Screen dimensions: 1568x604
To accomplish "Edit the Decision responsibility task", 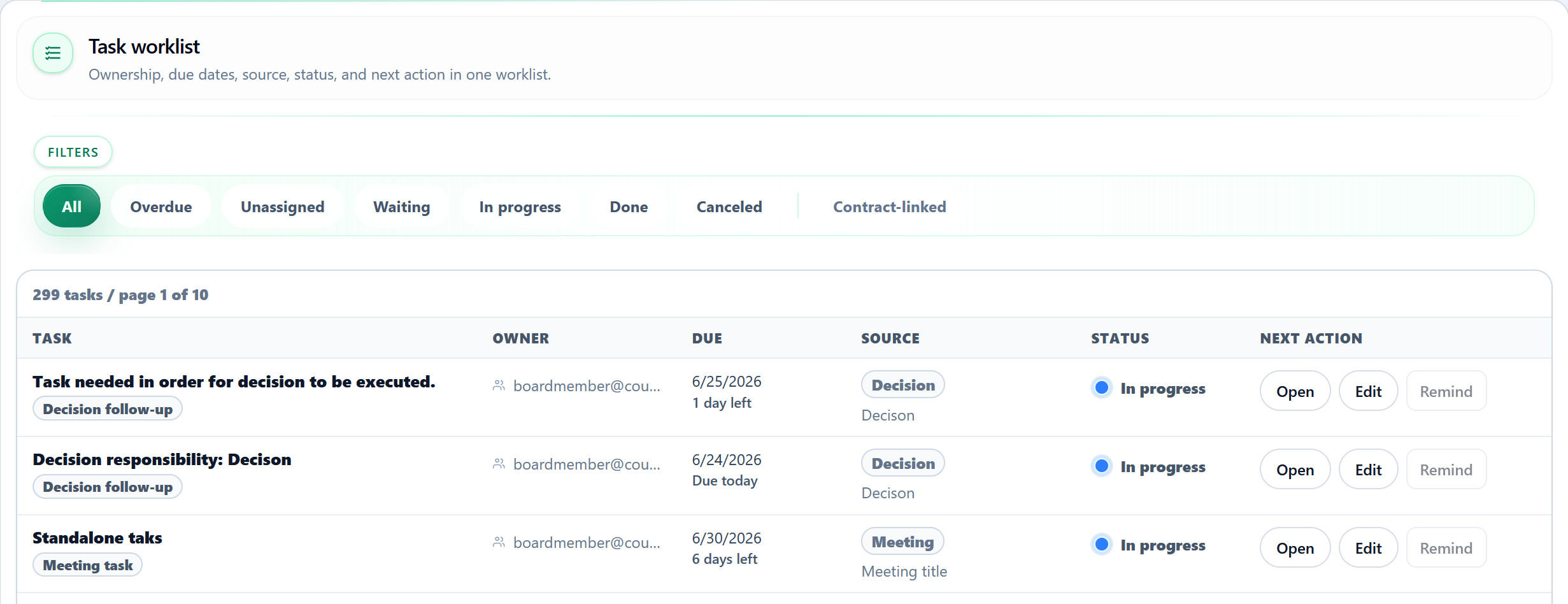I will pos(1368,470).
